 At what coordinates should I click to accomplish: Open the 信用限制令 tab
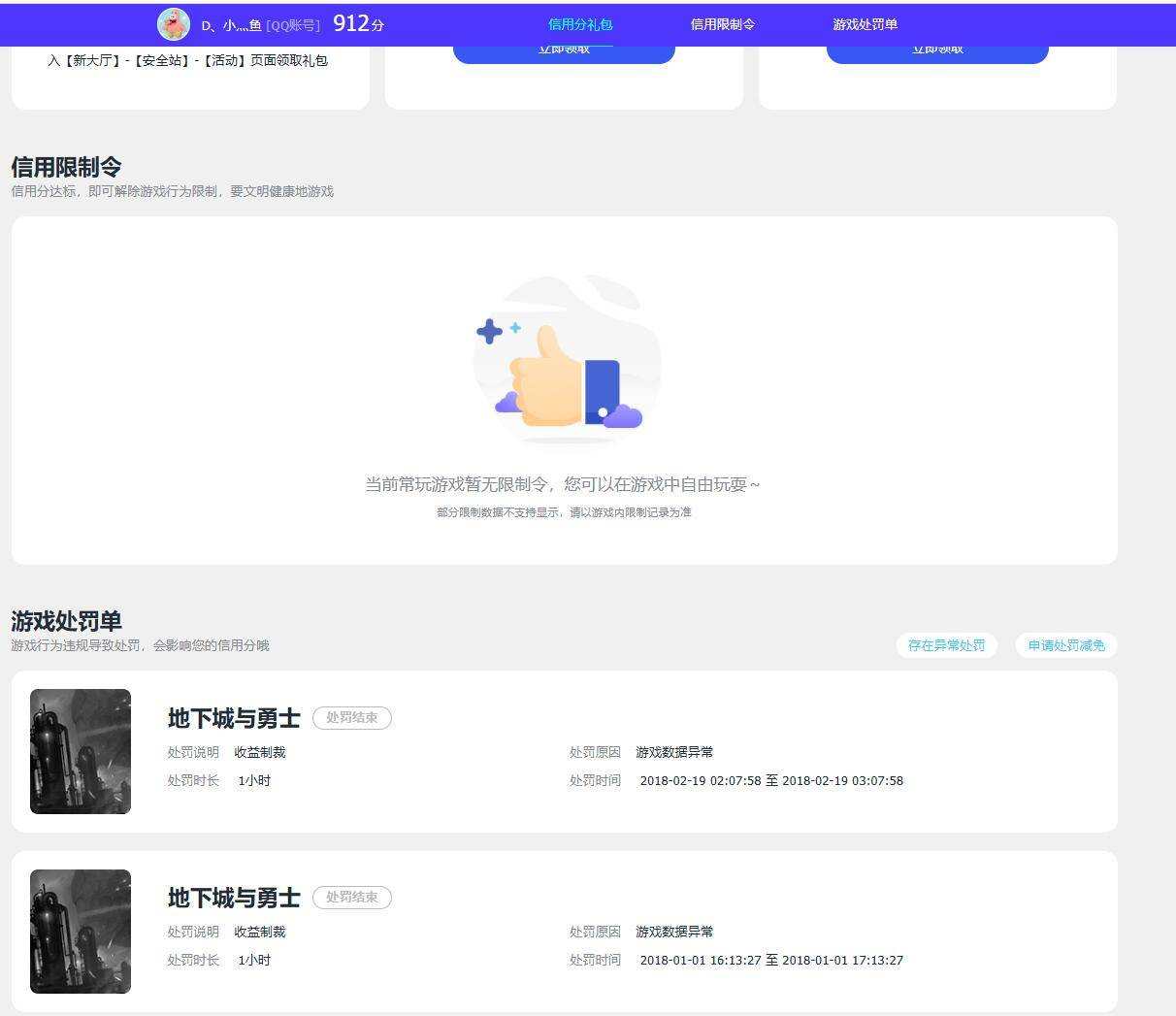click(x=723, y=24)
